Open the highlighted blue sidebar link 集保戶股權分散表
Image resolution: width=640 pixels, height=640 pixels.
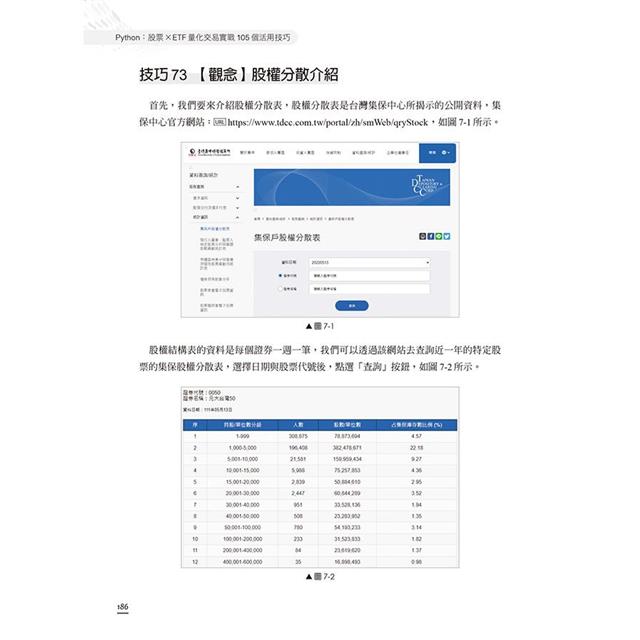pyautogui.click(x=215, y=229)
